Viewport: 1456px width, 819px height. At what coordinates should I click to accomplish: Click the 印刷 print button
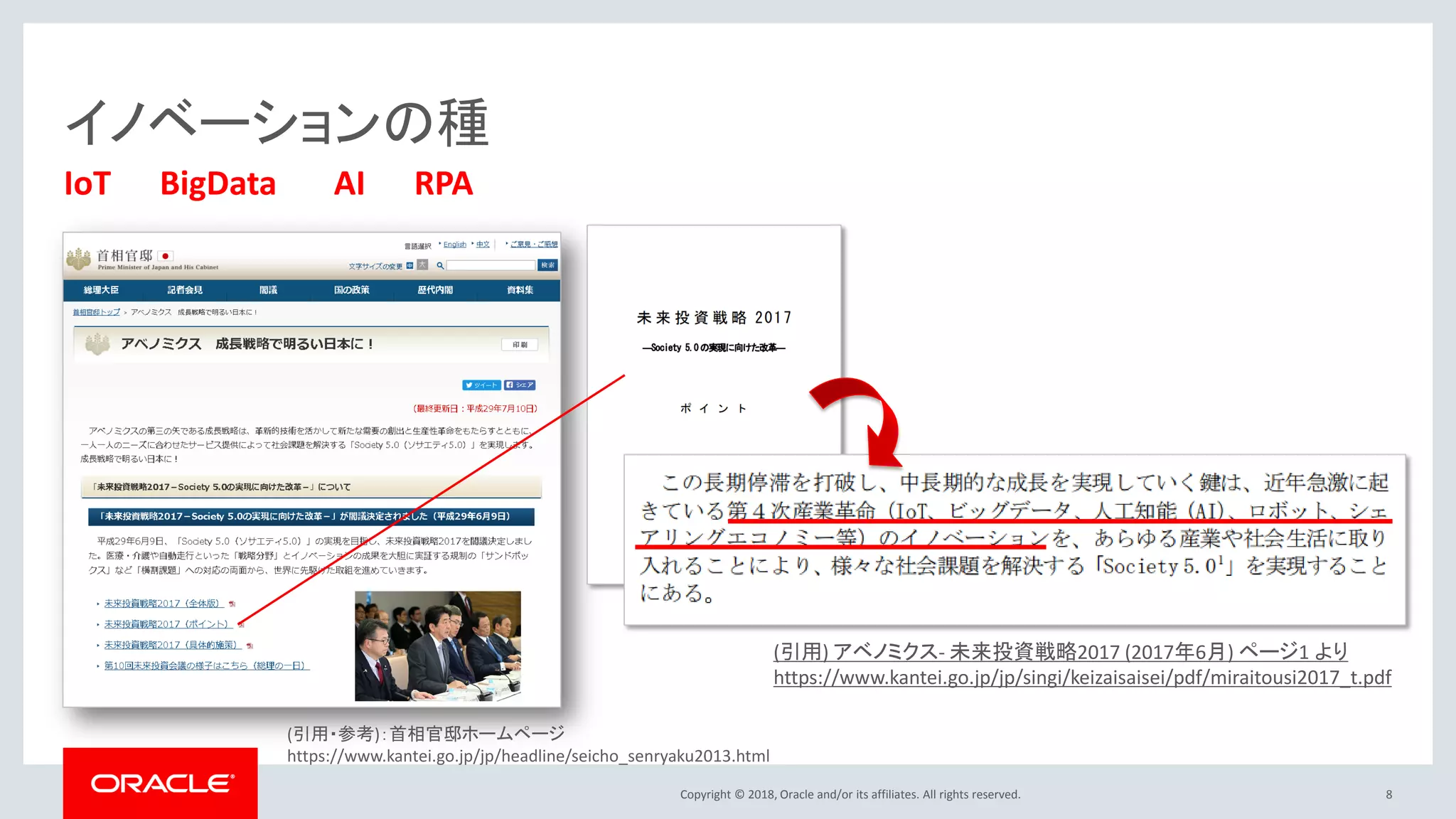click(x=520, y=345)
